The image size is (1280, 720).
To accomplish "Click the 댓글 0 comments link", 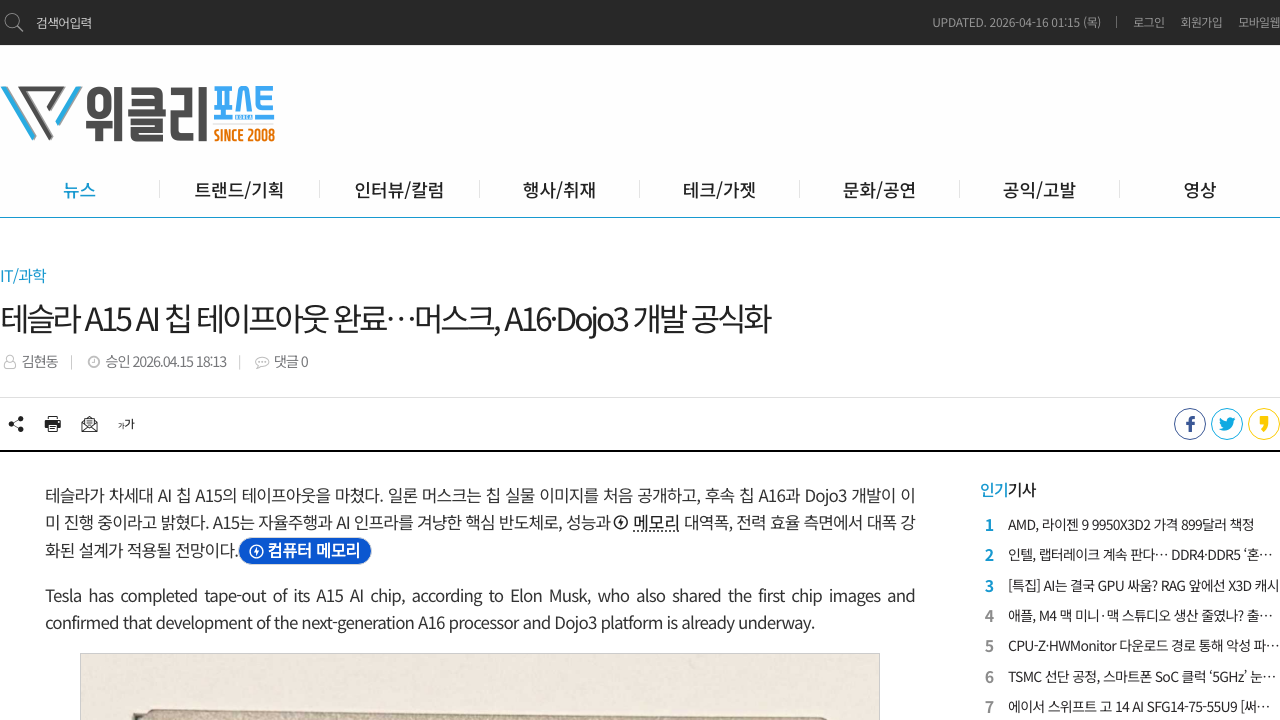I will [290, 362].
